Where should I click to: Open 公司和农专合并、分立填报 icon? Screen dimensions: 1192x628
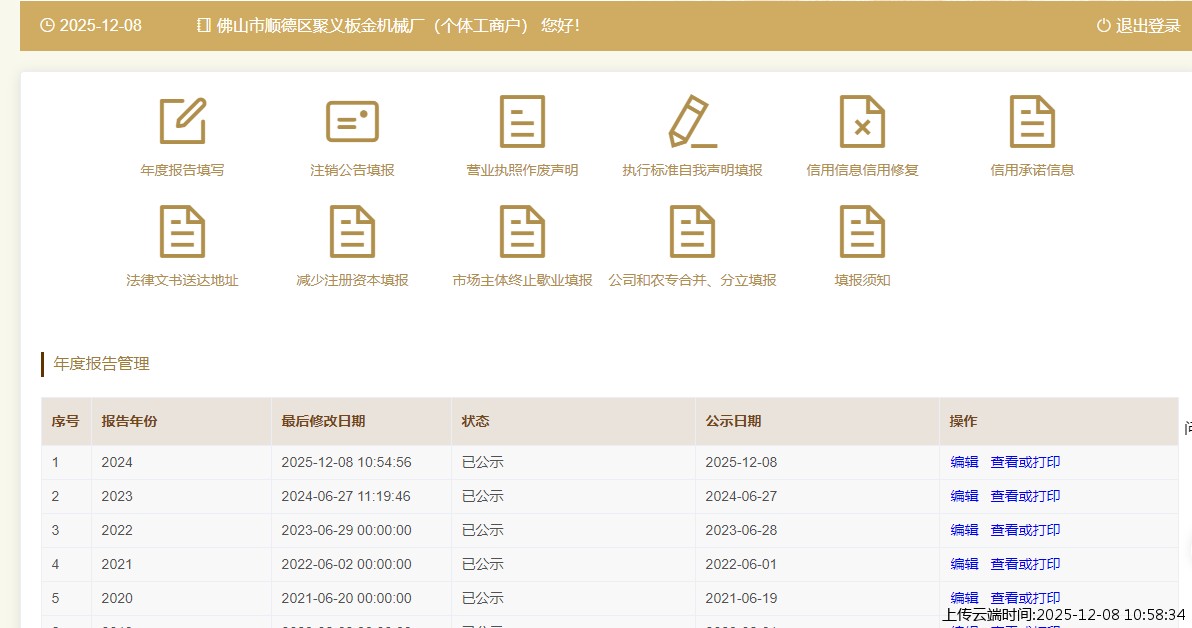click(692, 232)
